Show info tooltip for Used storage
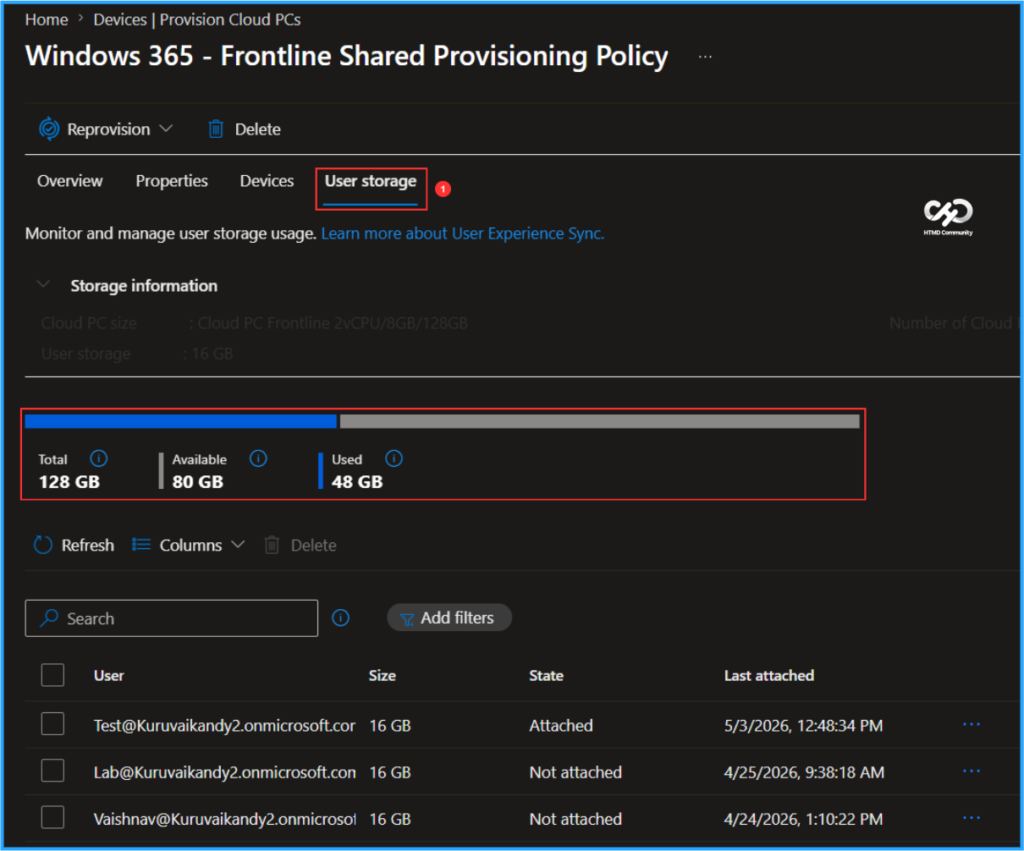This screenshot has height=851, width=1024. pyautogui.click(x=394, y=458)
